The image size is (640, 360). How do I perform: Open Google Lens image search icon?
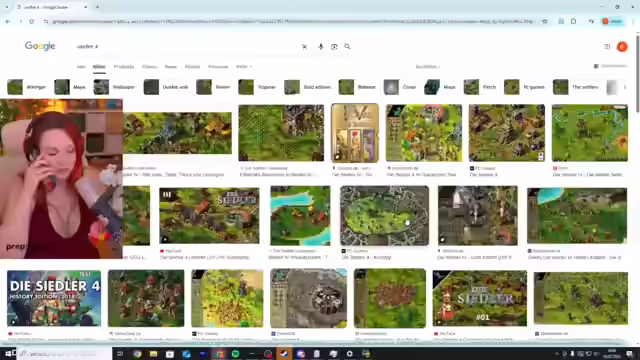(334, 47)
